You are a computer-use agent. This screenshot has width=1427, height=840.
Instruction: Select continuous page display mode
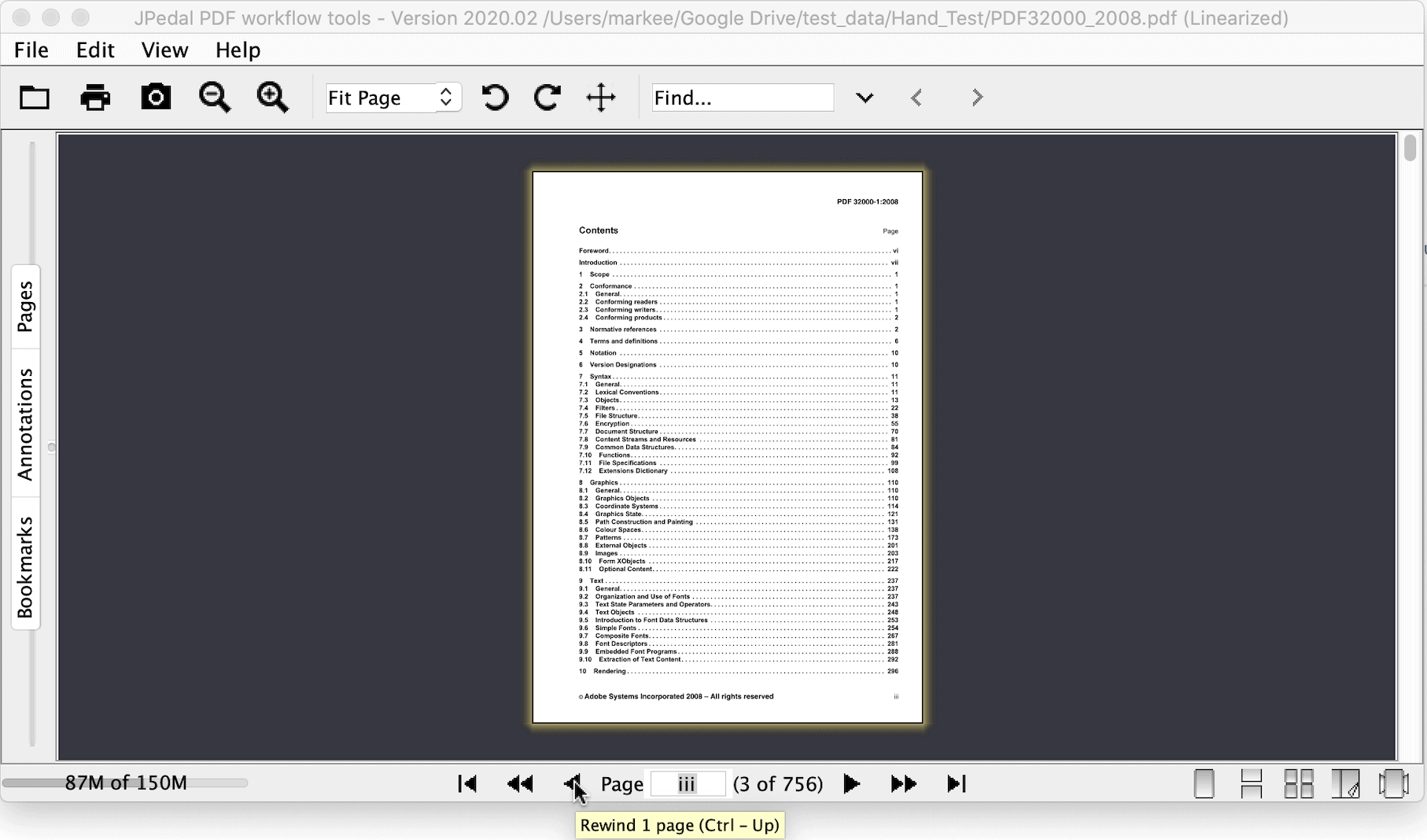pos(1251,783)
